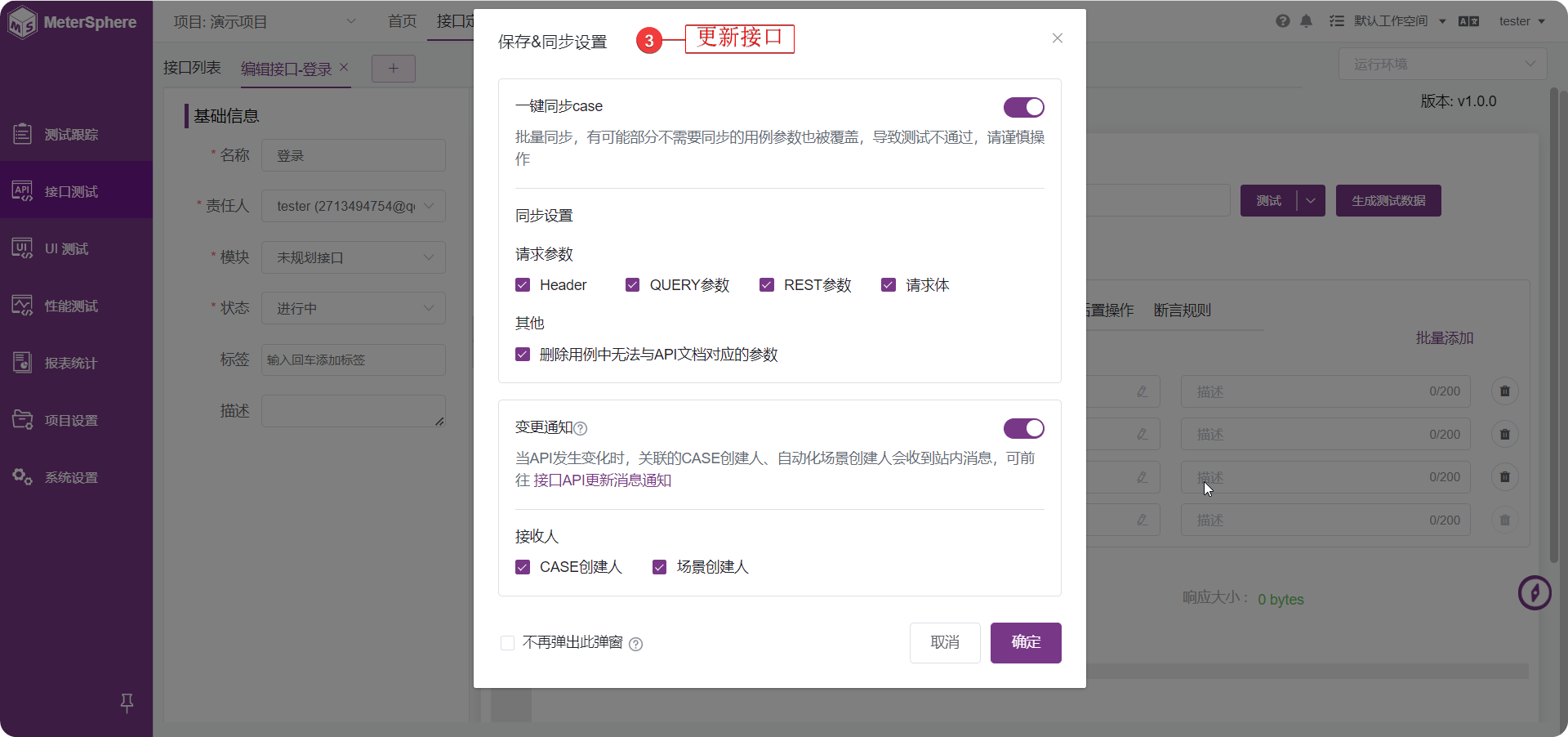Click the 取消 button
Screen dimensions: 1568x737
(945, 643)
